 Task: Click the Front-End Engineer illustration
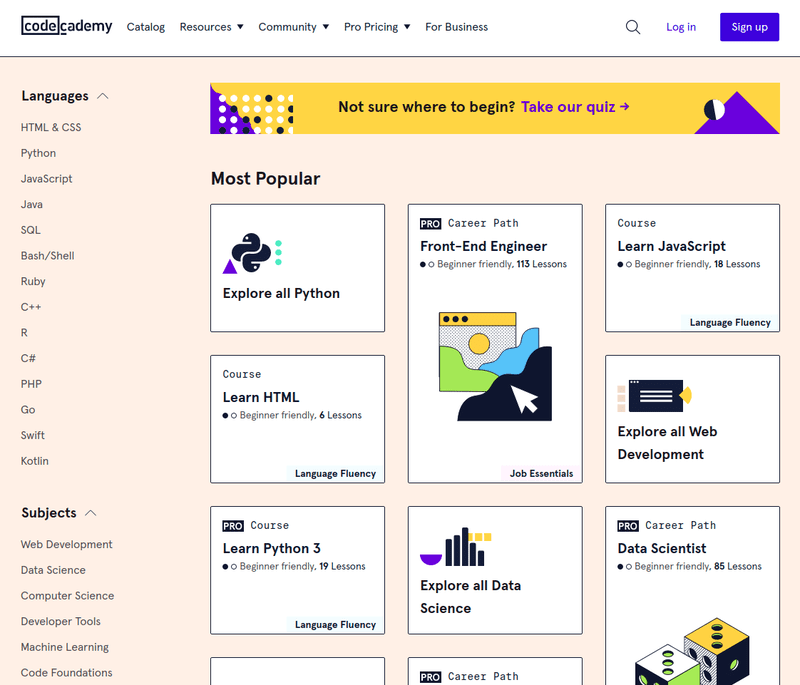495,366
